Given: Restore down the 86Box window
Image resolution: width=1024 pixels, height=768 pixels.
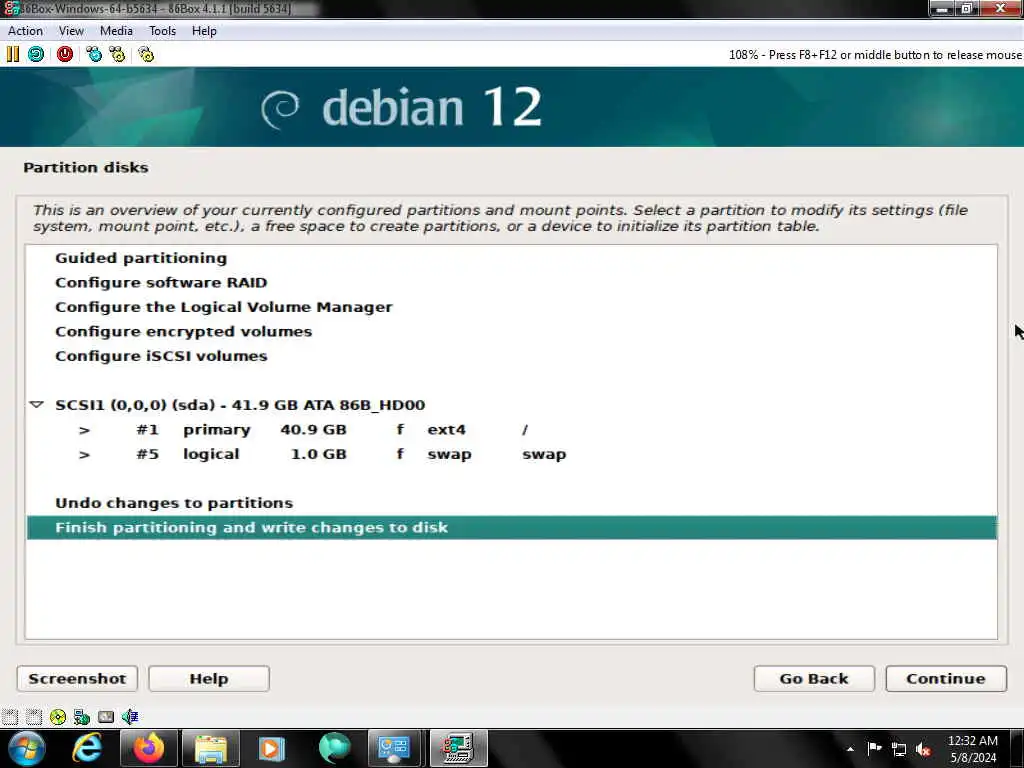Looking at the screenshot, I should (x=967, y=8).
